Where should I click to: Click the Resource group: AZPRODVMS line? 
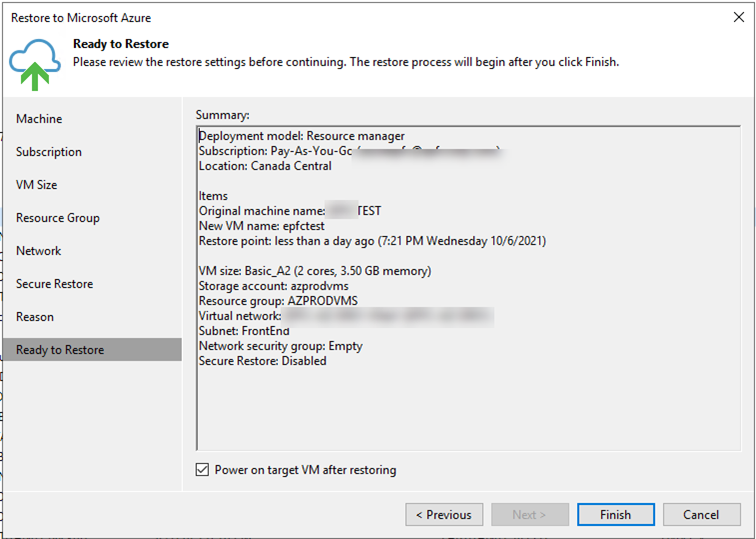pos(278,301)
